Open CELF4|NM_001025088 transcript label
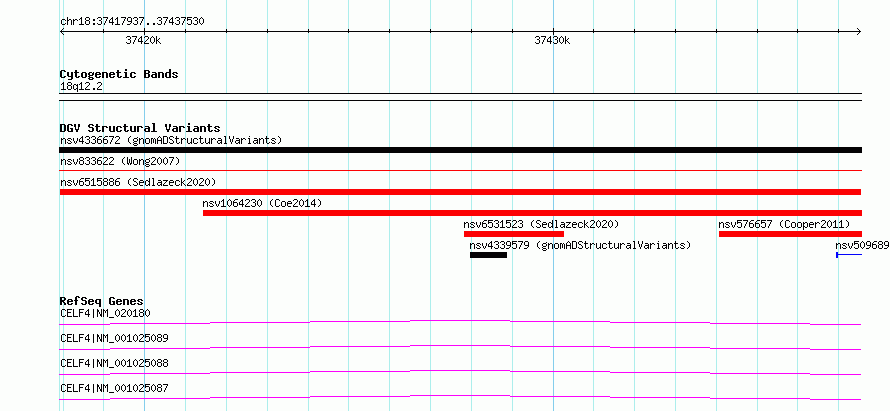Image resolution: width=890 pixels, height=411 pixels. pos(114,363)
